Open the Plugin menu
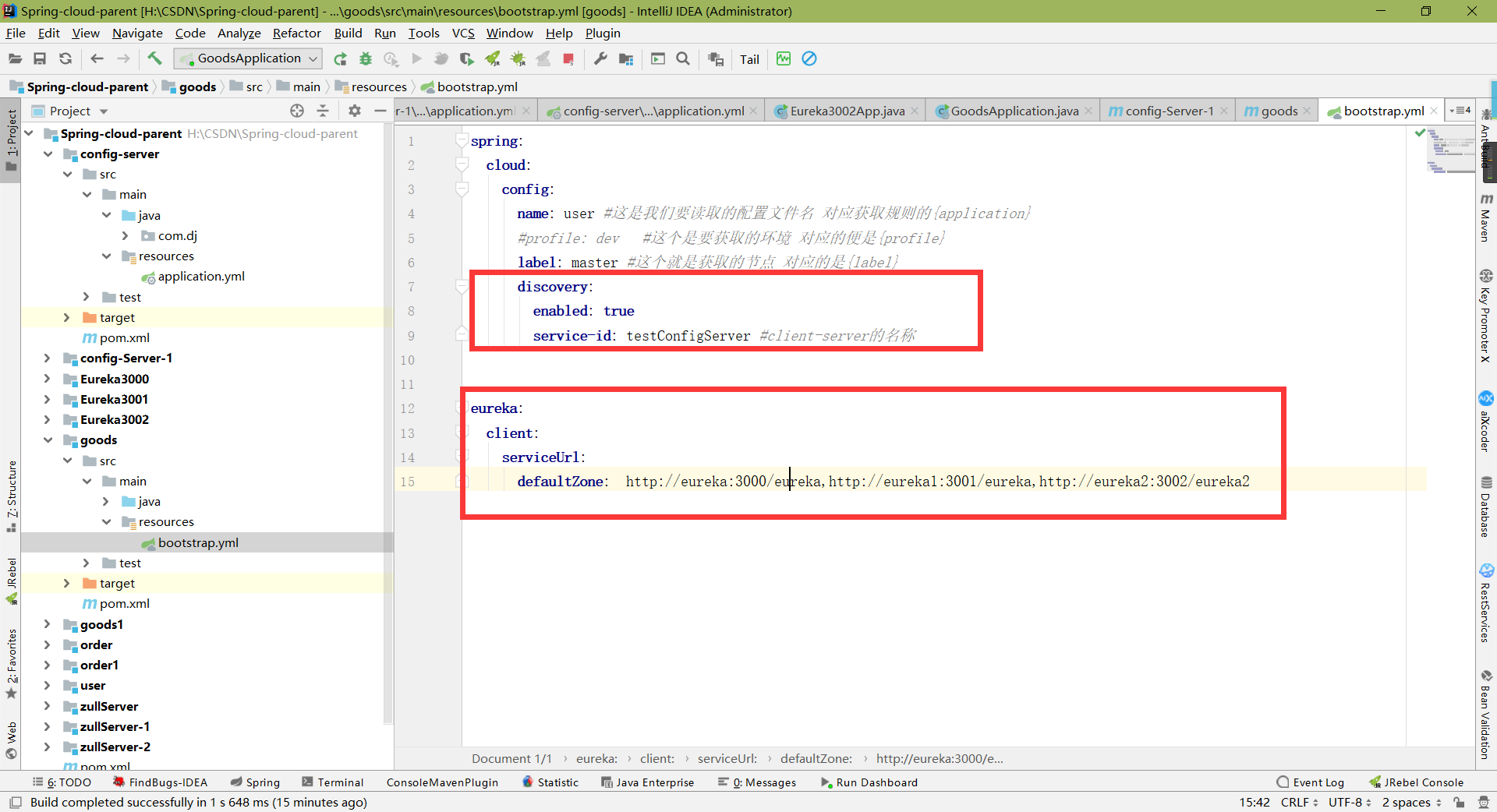Image resolution: width=1497 pixels, height=812 pixels. [x=603, y=33]
